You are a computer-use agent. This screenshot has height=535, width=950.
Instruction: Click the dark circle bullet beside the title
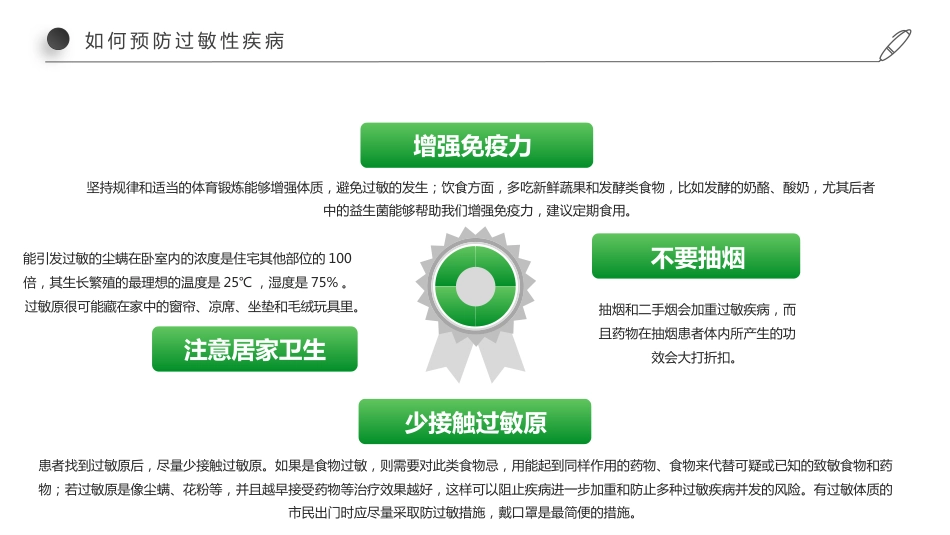58,39
